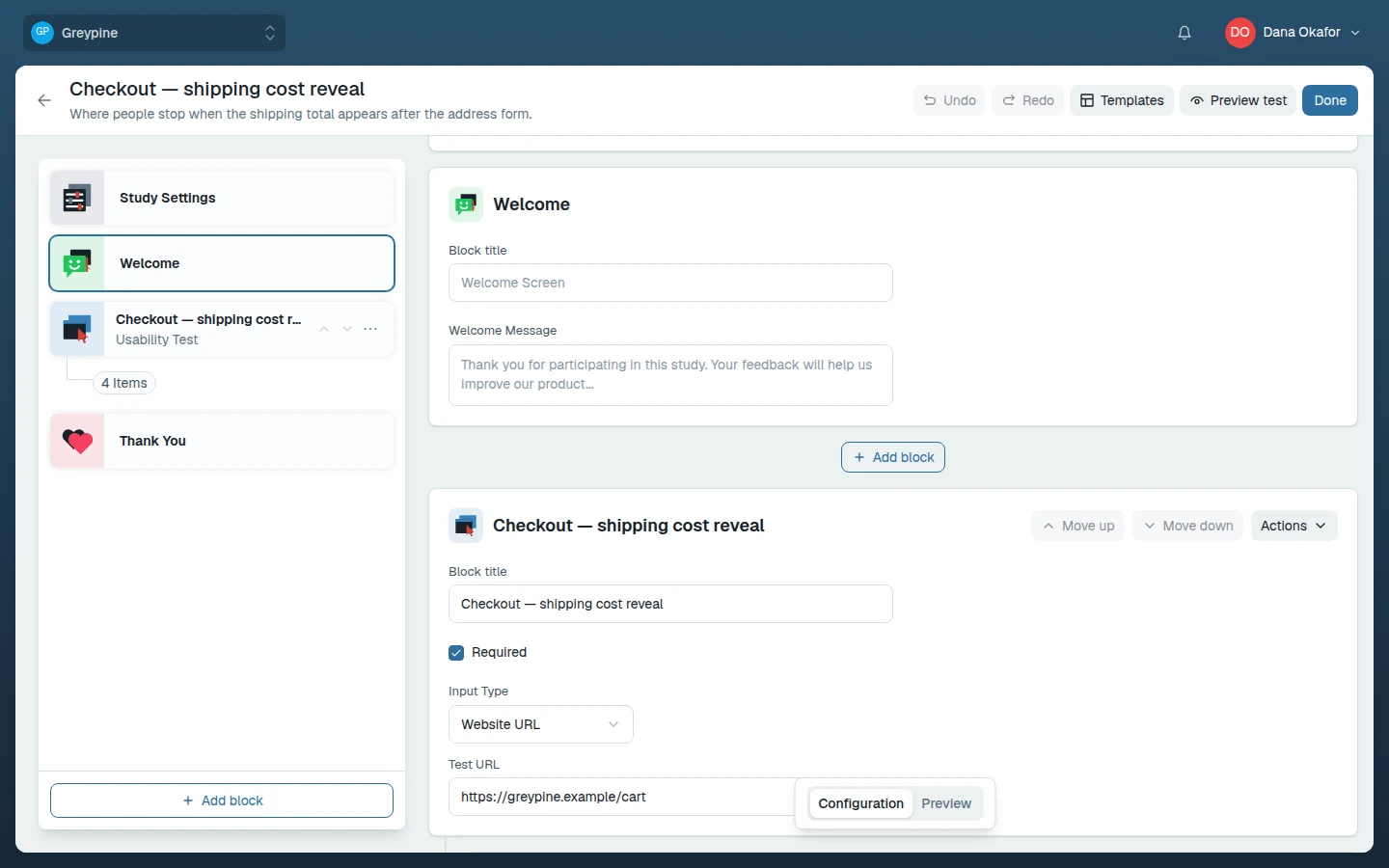Click the DO user avatar
The width and height of the screenshot is (1389, 868).
1239,33
